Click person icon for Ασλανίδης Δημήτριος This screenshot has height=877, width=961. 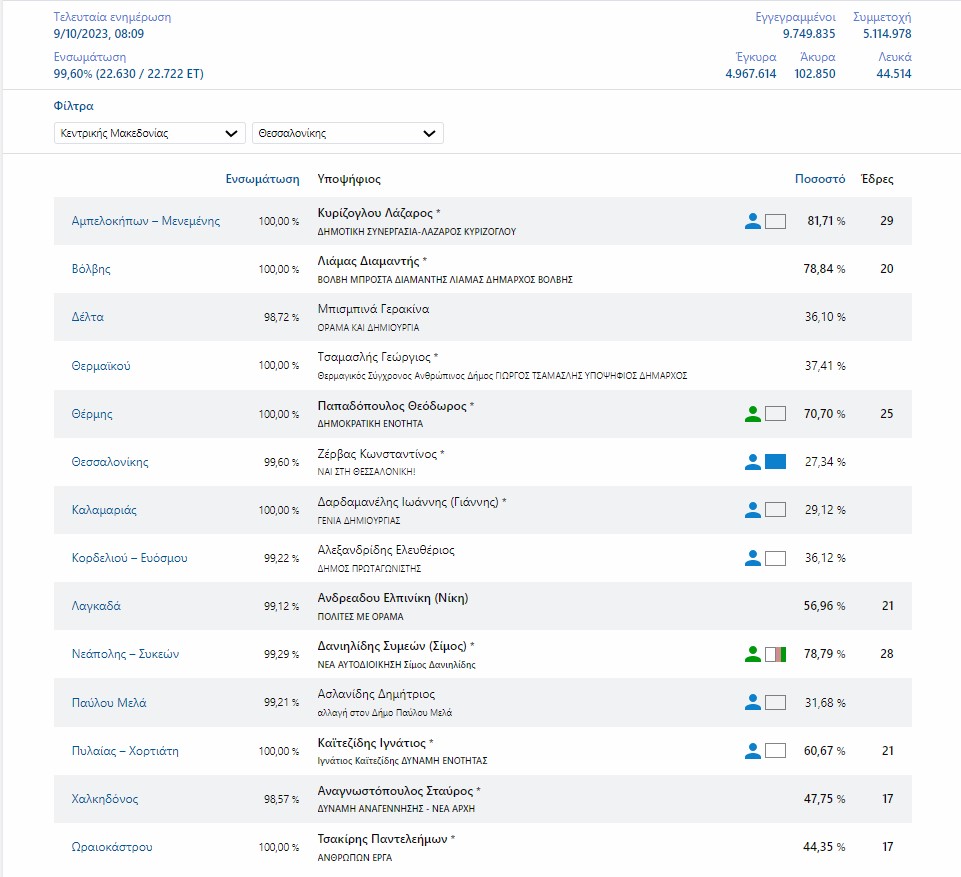point(753,703)
